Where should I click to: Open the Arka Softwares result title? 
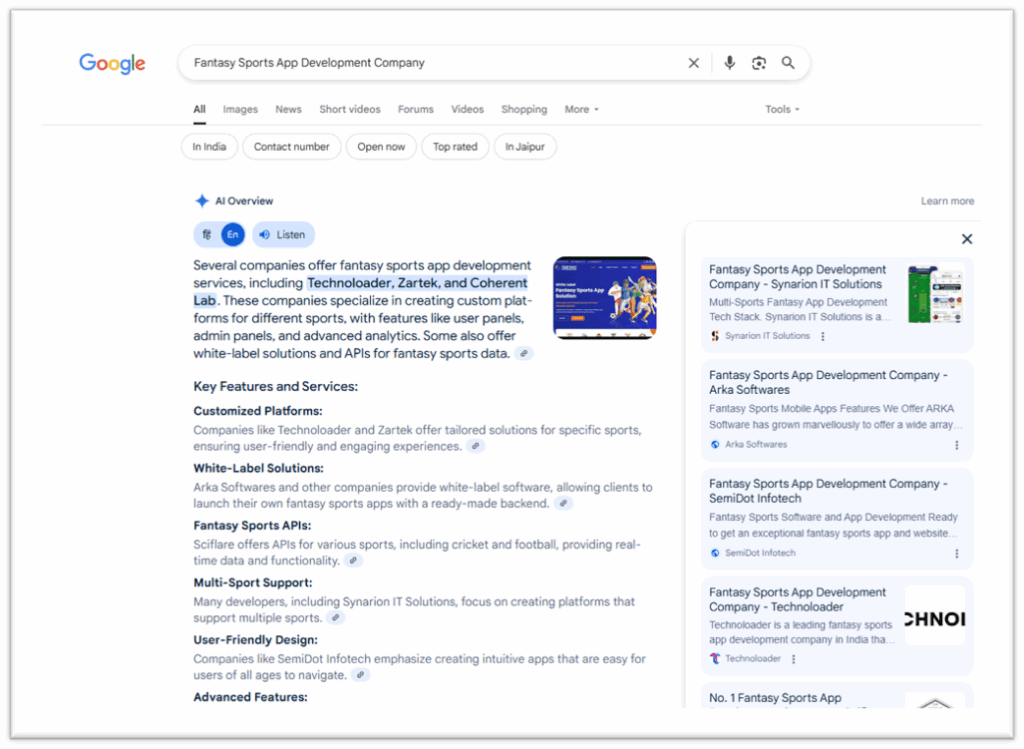(828, 383)
